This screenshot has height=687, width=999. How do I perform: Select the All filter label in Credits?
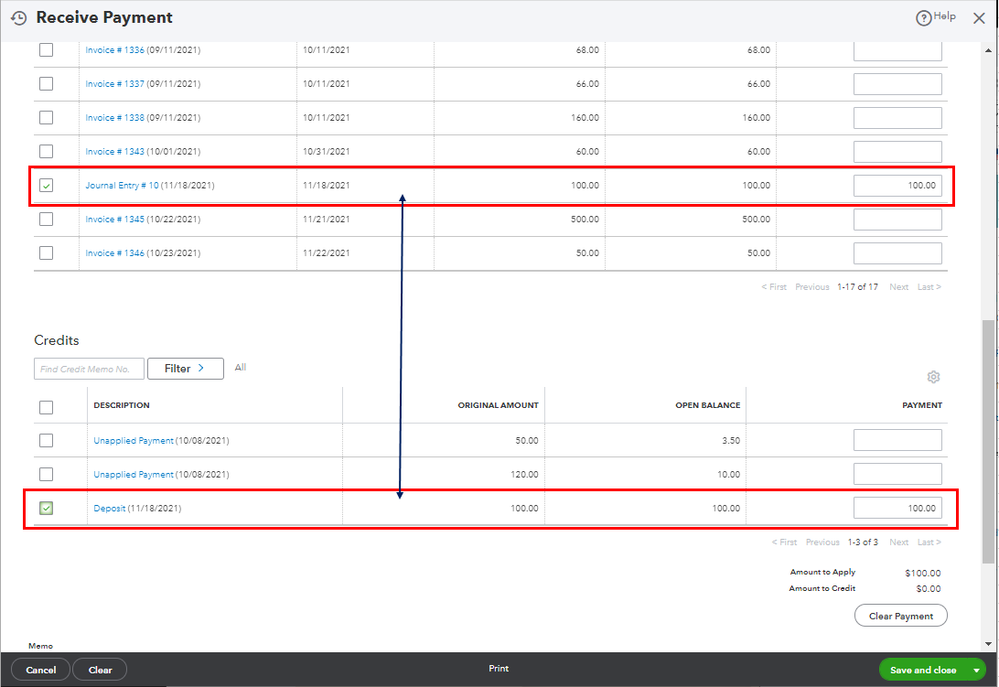[x=240, y=367]
